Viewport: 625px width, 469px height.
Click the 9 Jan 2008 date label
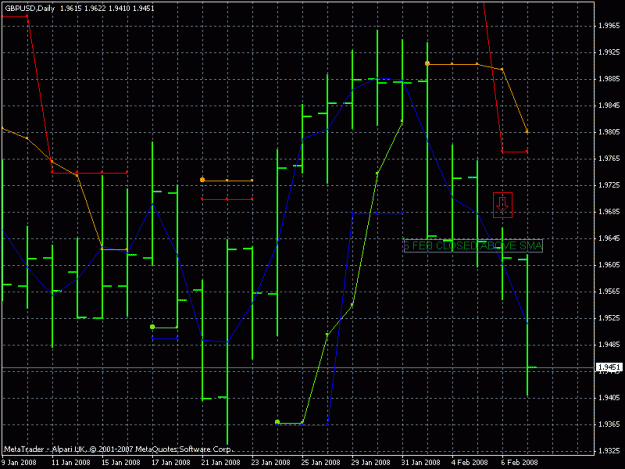pos(19,462)
